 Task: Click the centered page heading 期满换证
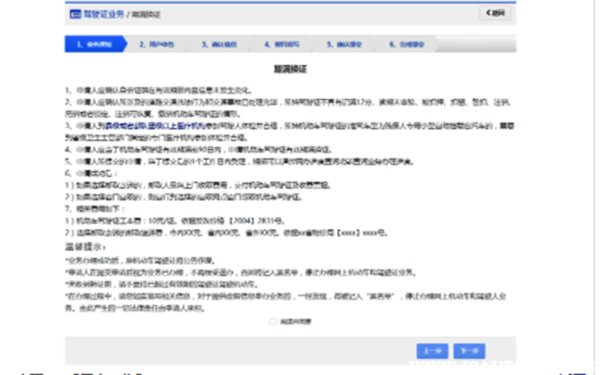coord(290,69)
